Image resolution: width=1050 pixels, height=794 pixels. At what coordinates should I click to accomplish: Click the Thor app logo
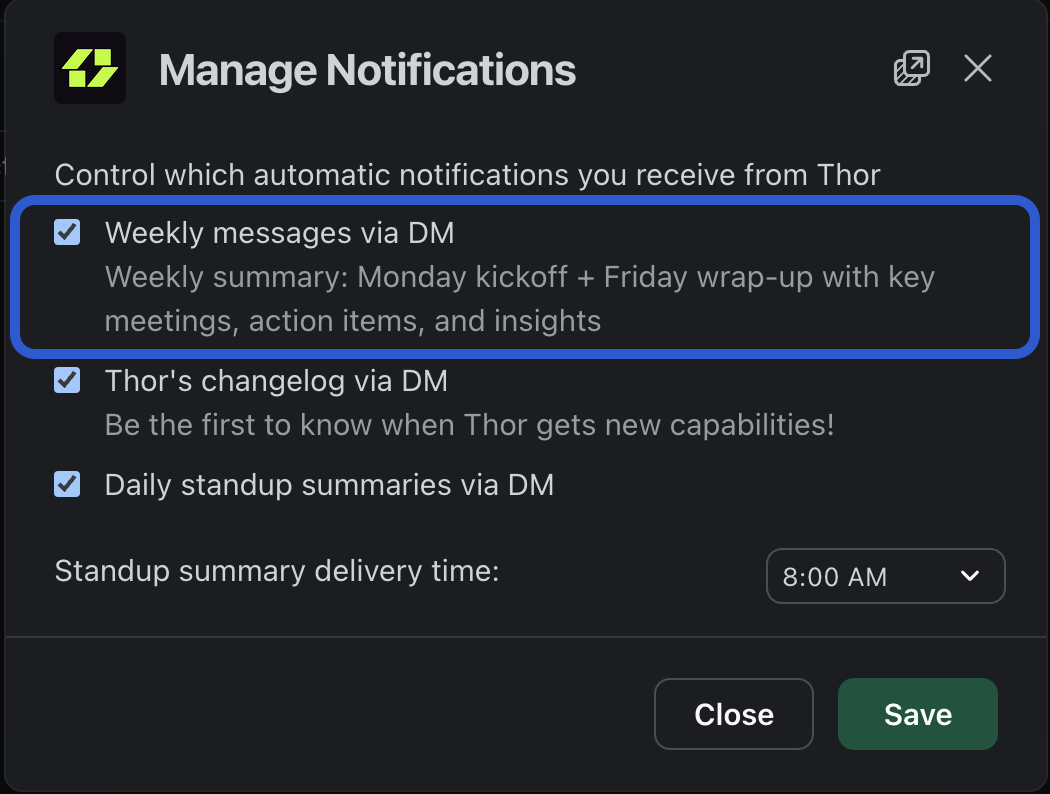coord(90,68)
